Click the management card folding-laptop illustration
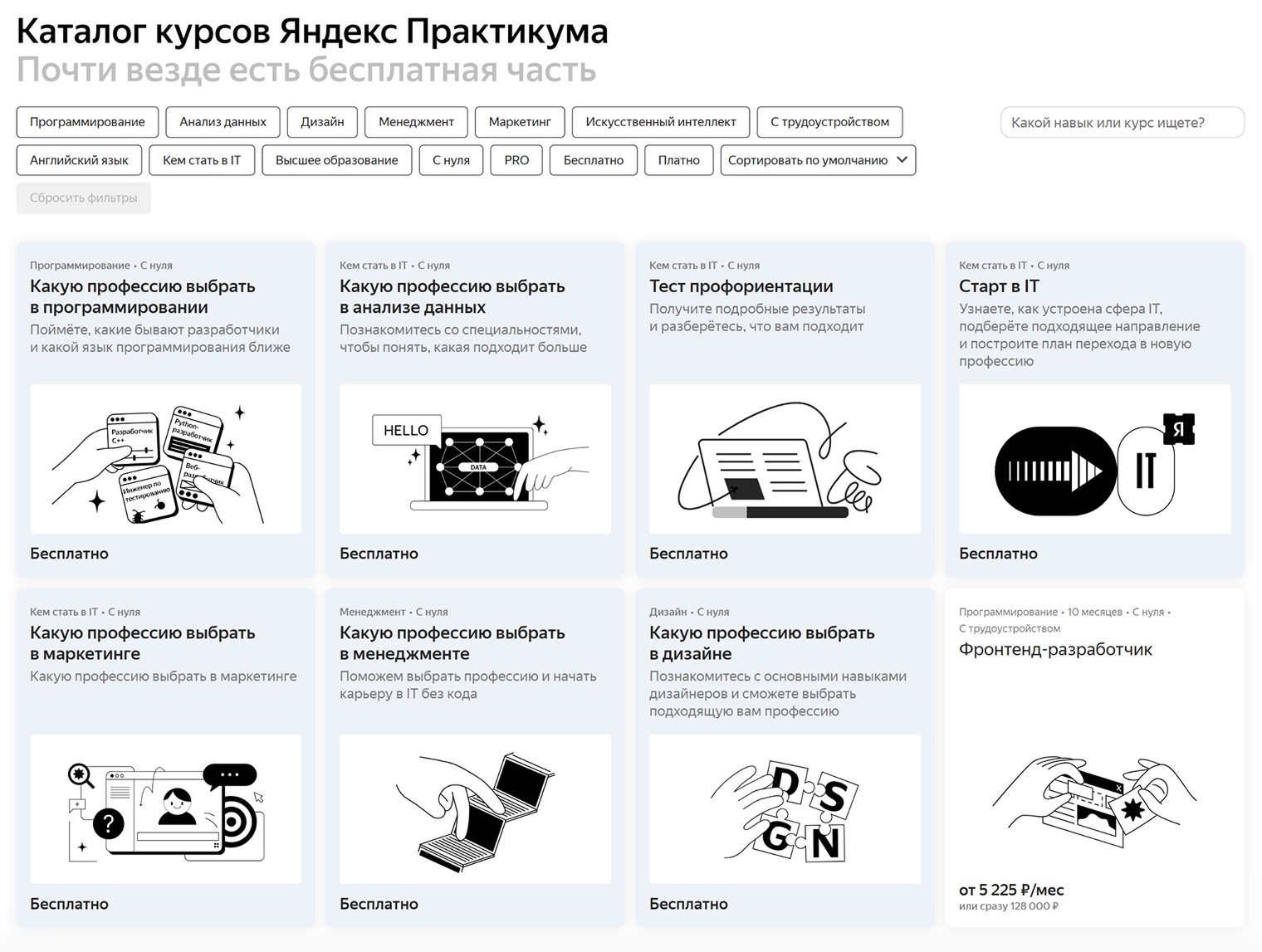 point(475,809)
